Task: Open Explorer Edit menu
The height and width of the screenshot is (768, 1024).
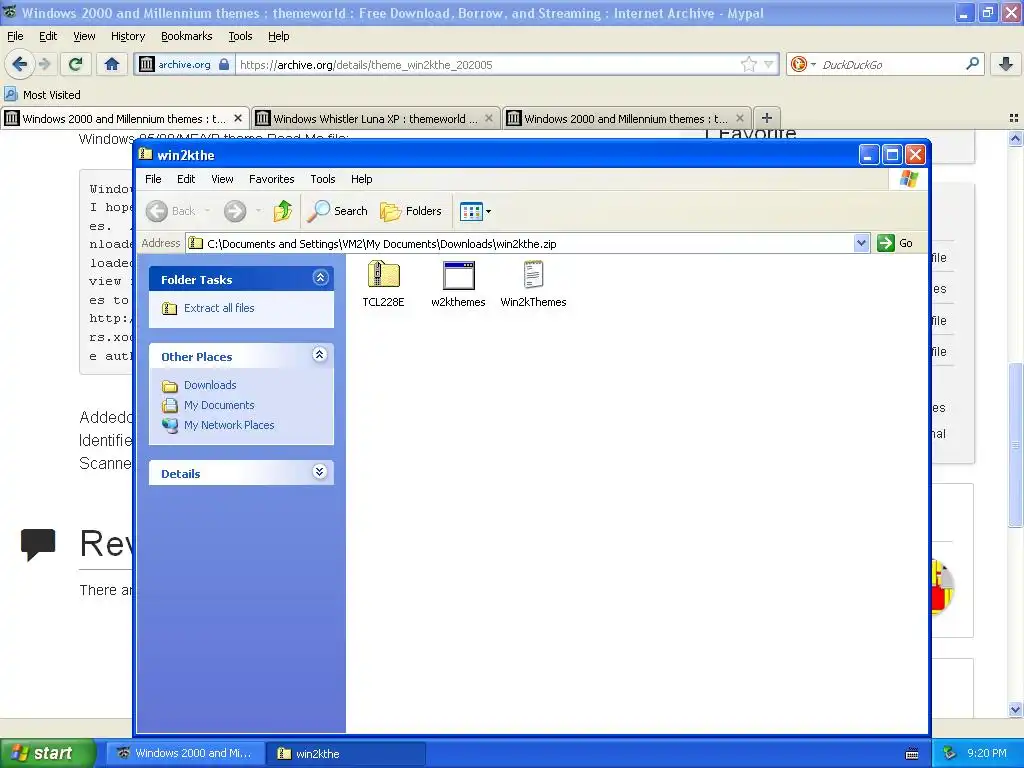Action: coord(186,179)
